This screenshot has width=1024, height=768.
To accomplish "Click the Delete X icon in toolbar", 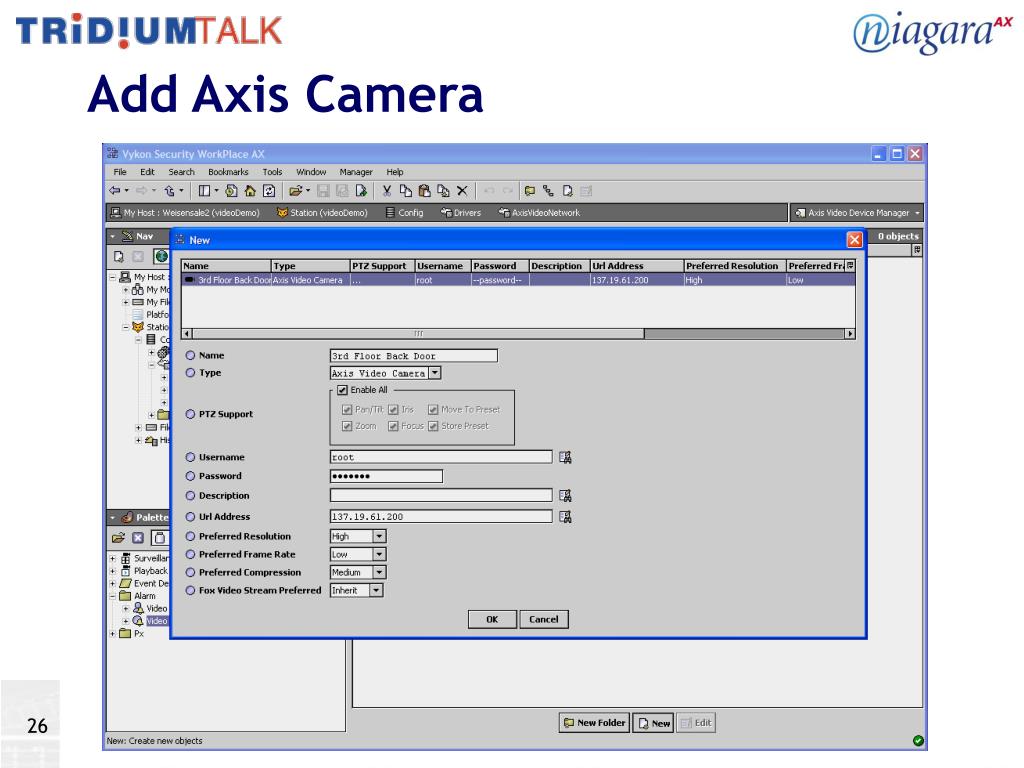I will tap(462, 191).
